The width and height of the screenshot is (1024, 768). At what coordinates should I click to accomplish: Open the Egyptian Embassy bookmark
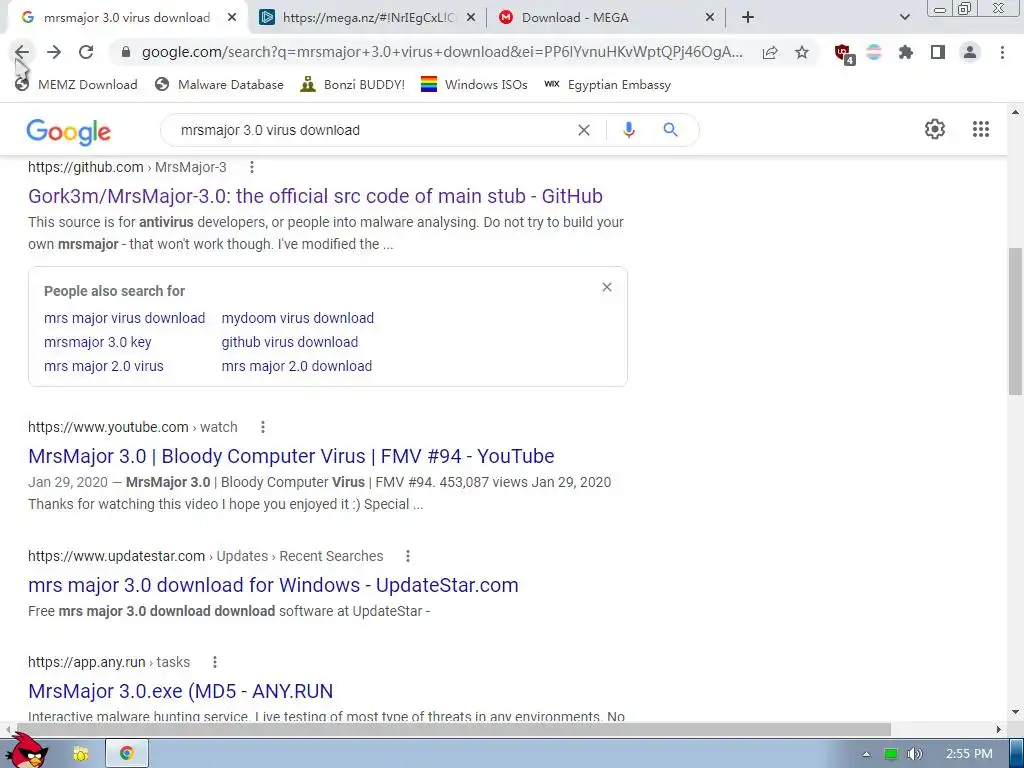tap(607, 84)
